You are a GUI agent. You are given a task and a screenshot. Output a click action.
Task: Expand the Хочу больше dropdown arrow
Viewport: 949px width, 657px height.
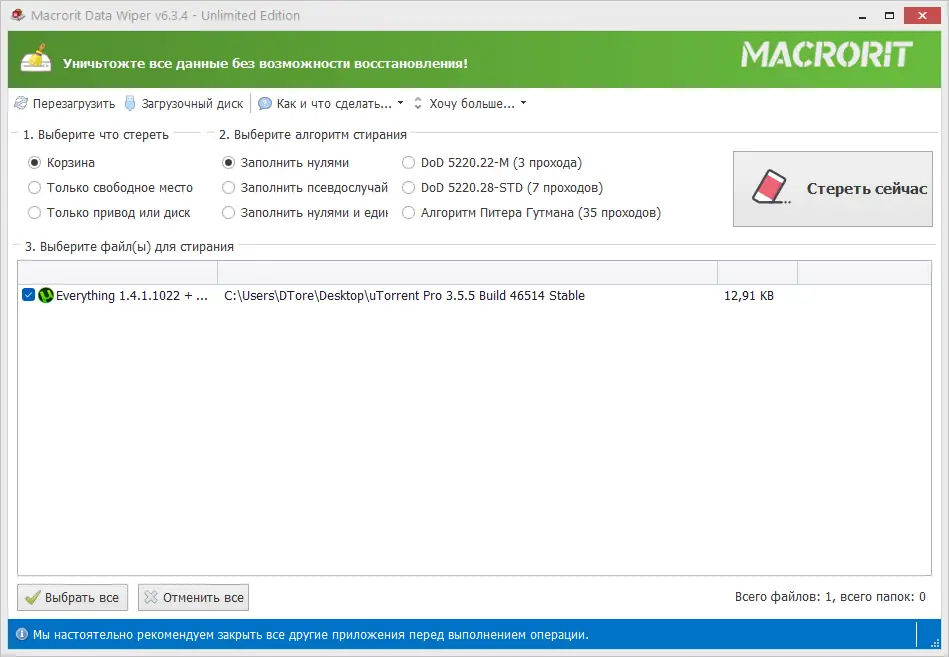click(x=524, y=103)
